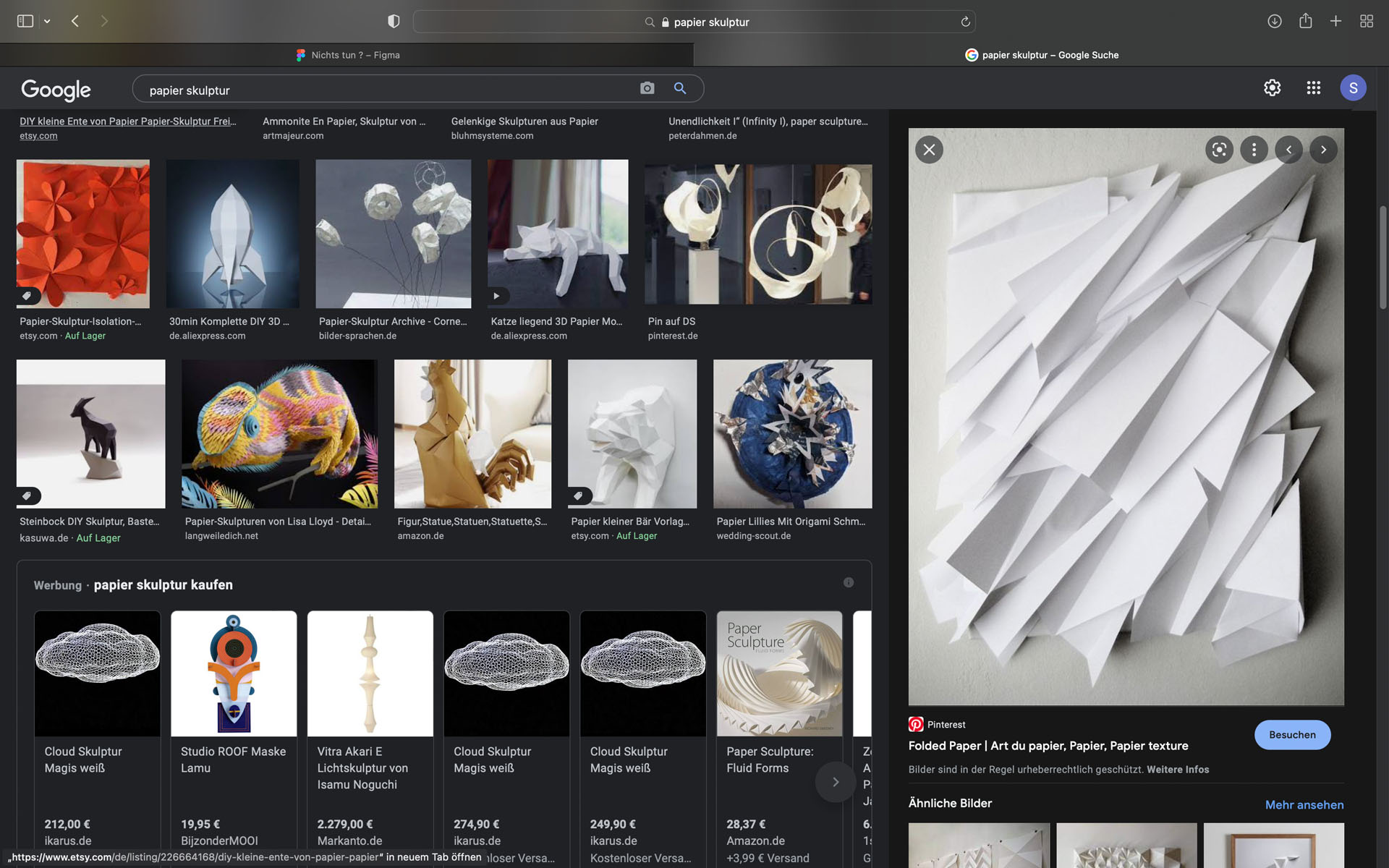Open 'DIY kleine Ente von Papier' link

point(128,122)
